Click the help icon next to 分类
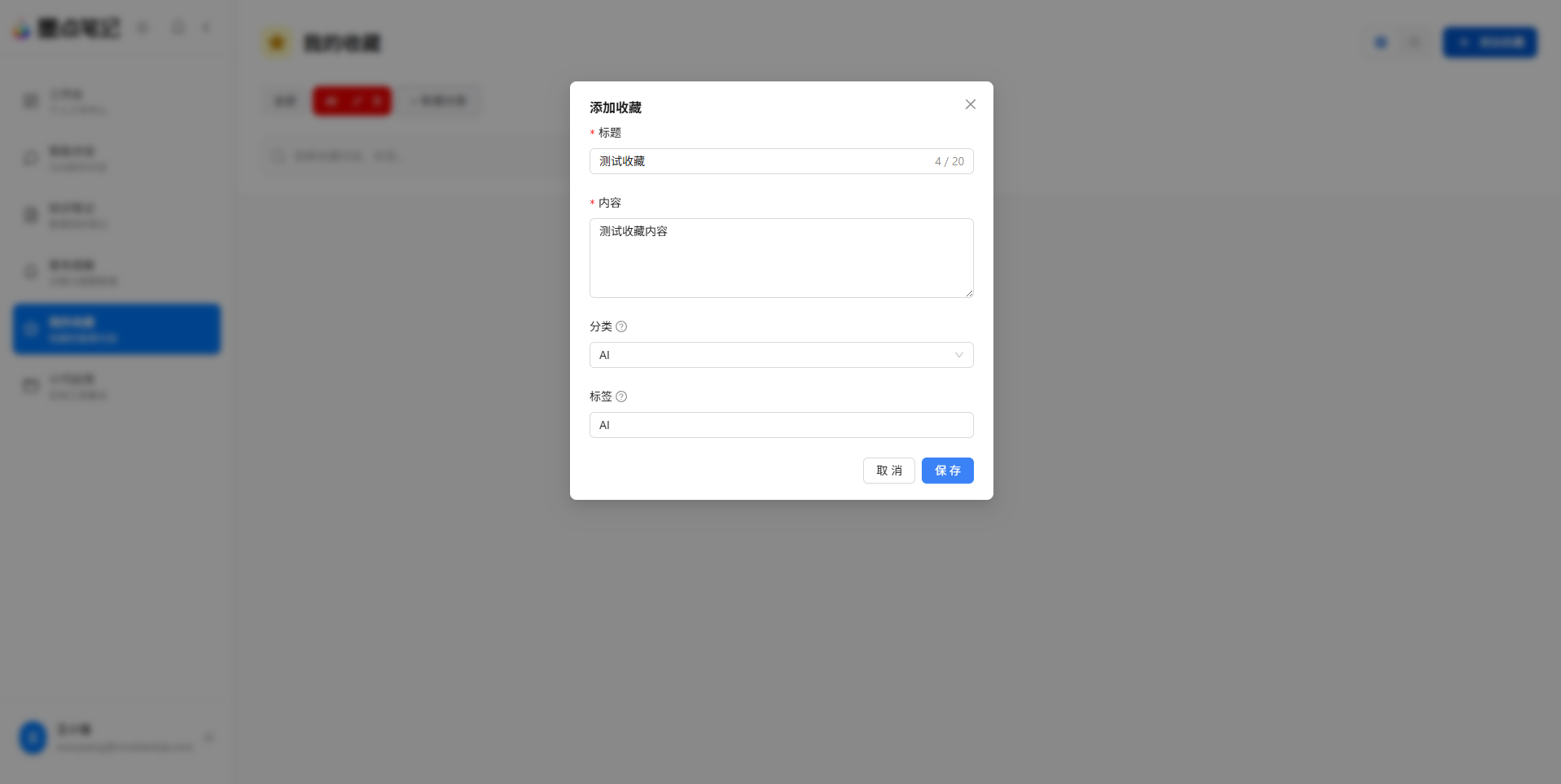 621,326
